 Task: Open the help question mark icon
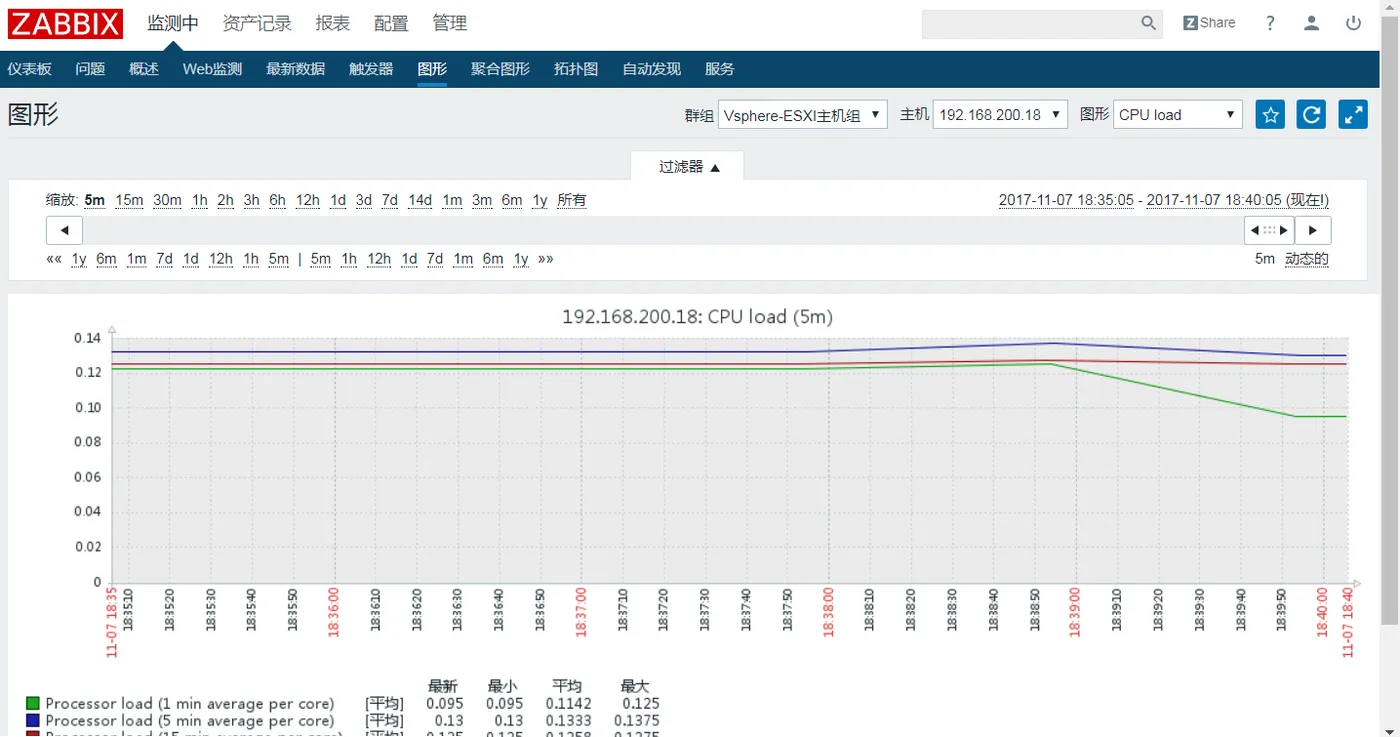coord(1270,23)
